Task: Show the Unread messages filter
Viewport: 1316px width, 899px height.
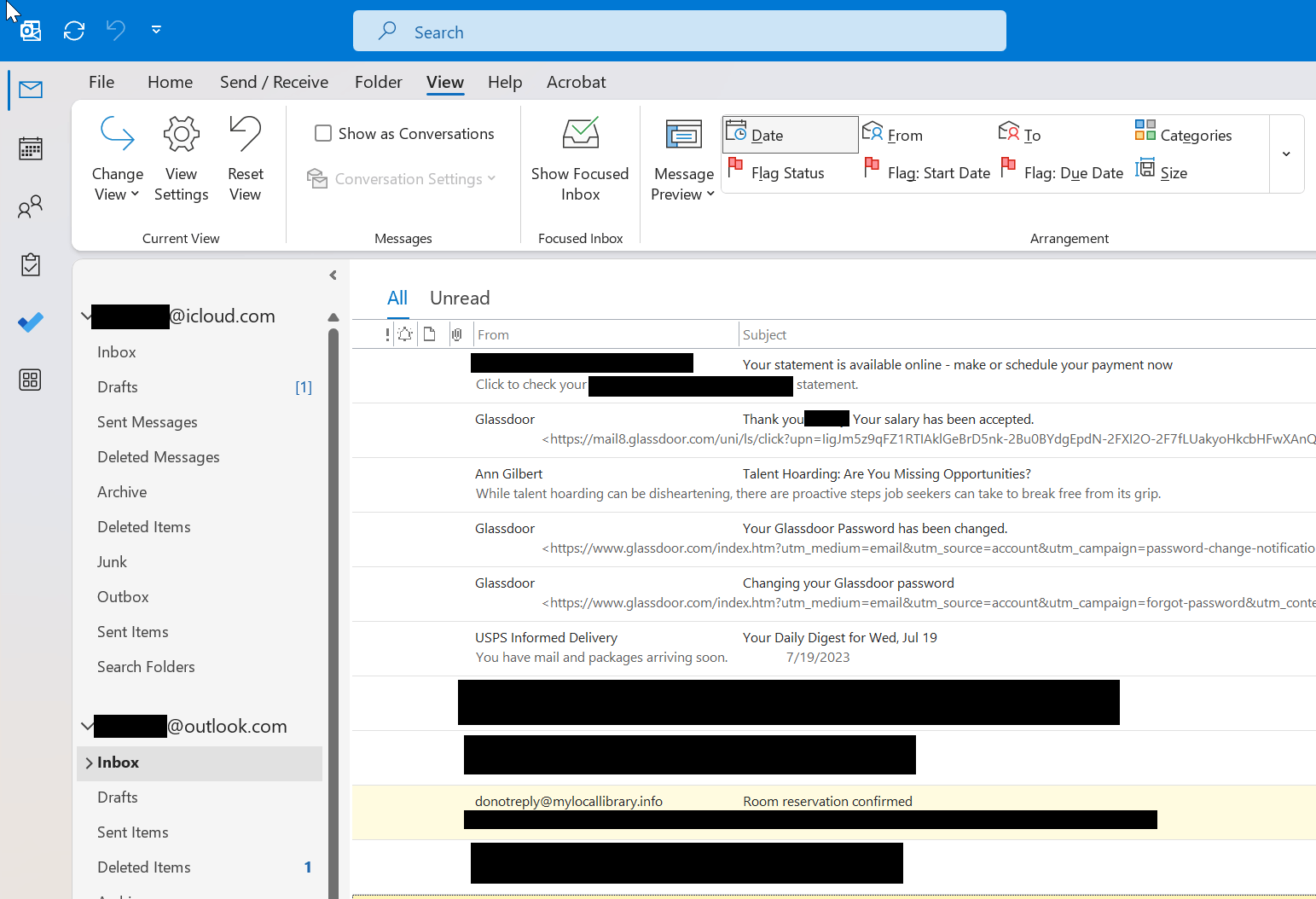Action: (460, 298)
